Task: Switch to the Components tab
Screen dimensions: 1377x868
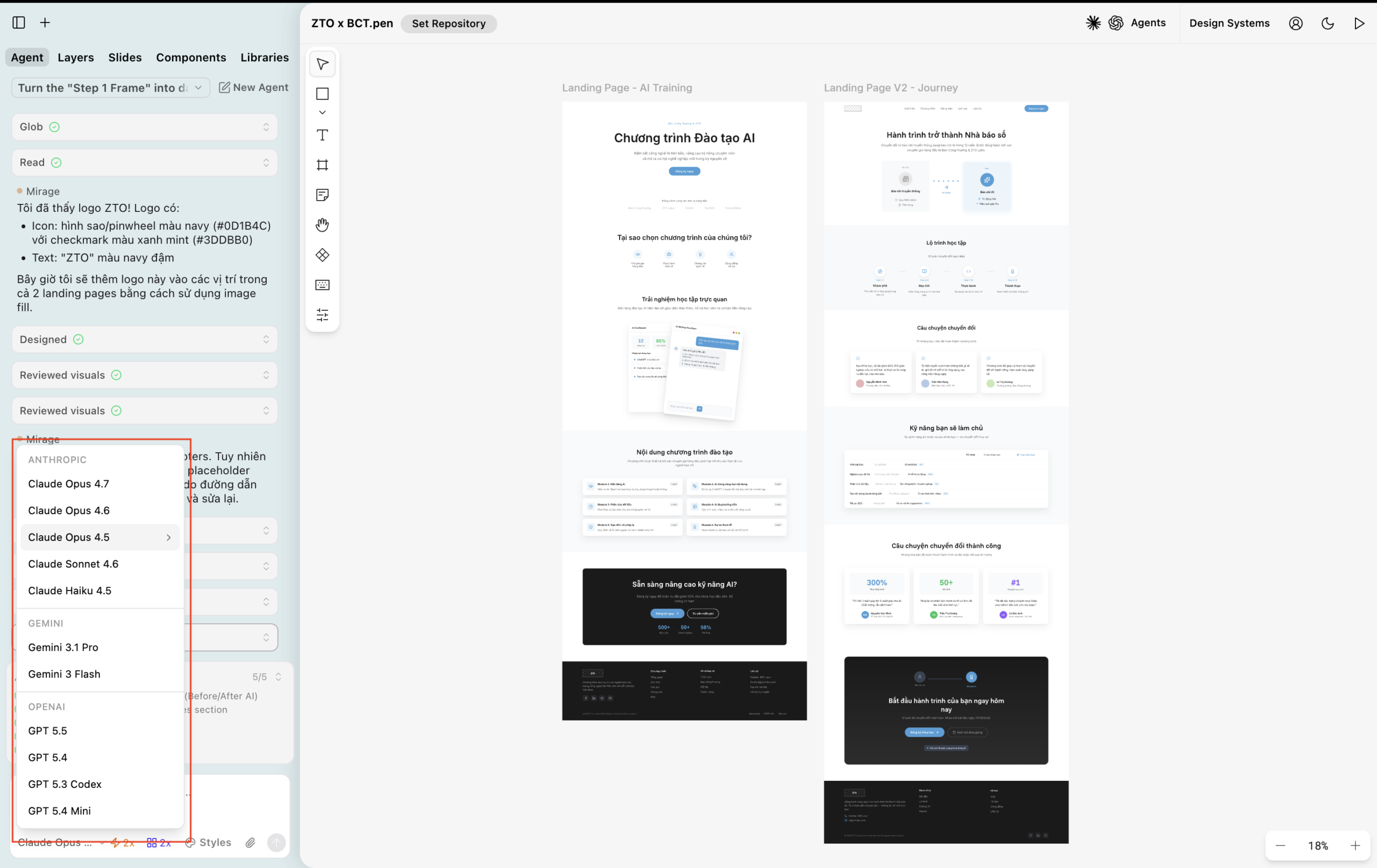Action: [191, 57]
